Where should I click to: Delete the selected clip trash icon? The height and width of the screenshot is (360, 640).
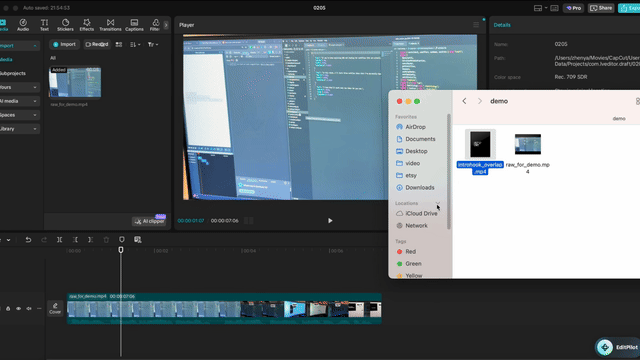click(x=106, y=240)
